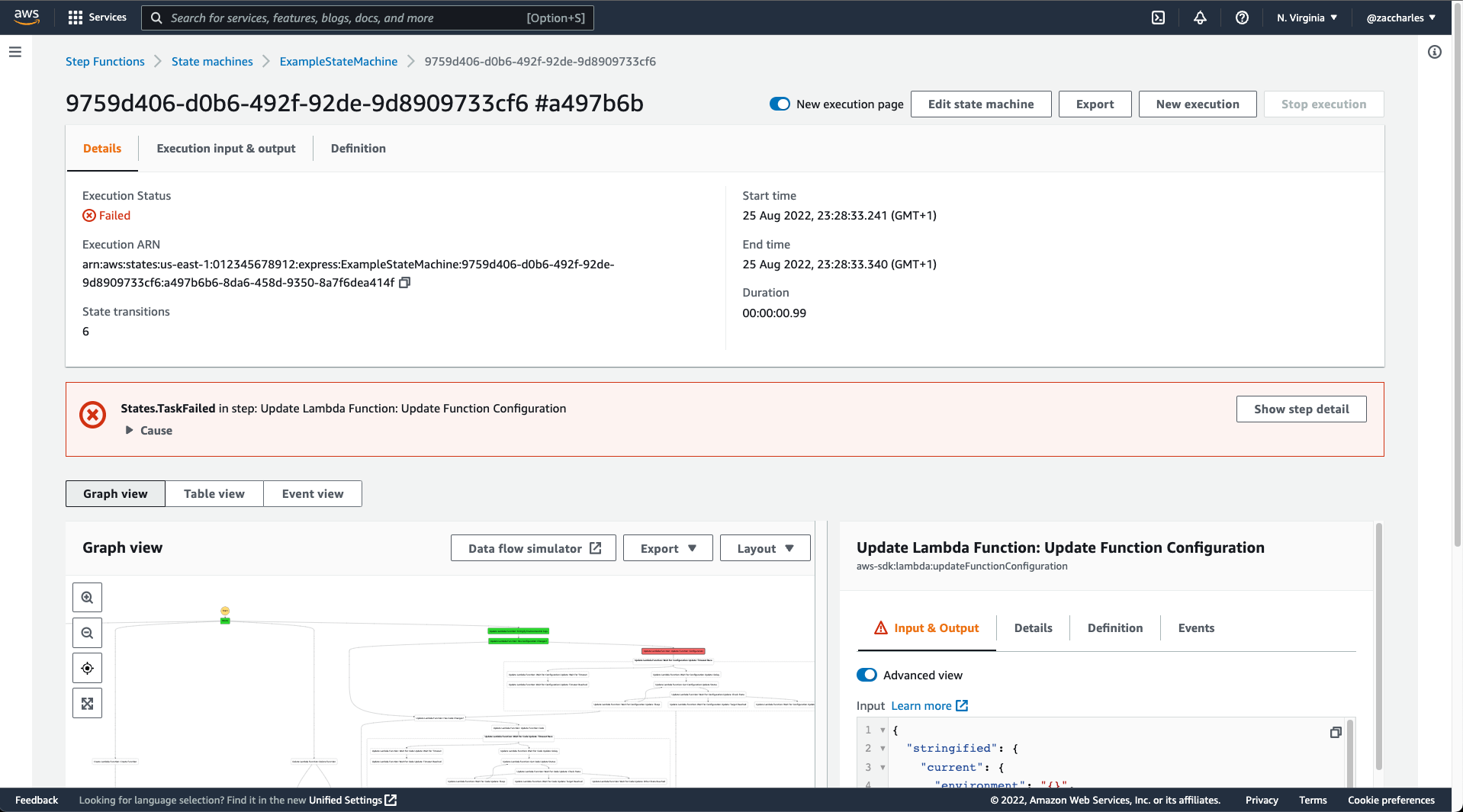
Task: Click the search magnifier icon
Action: [156, 18]
